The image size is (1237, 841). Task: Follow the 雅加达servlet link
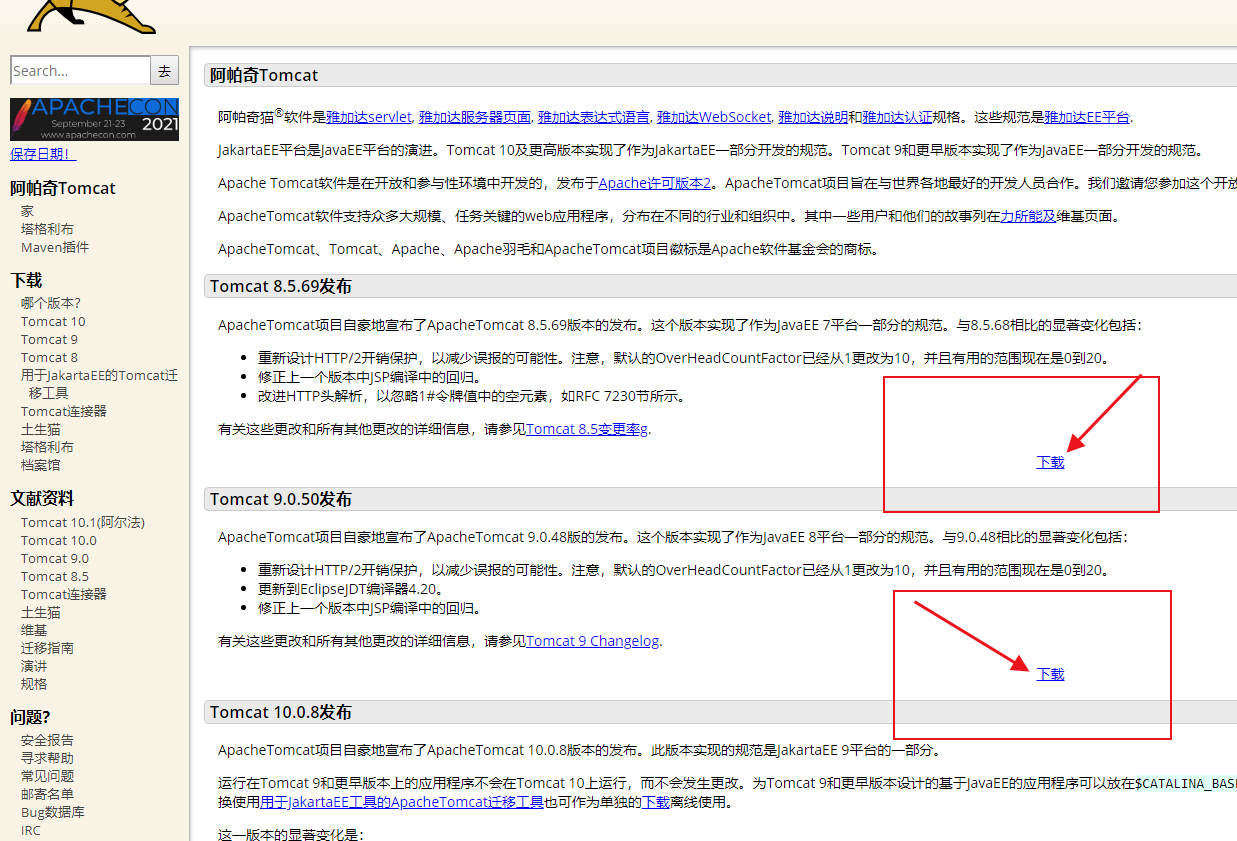click(368, 117)
